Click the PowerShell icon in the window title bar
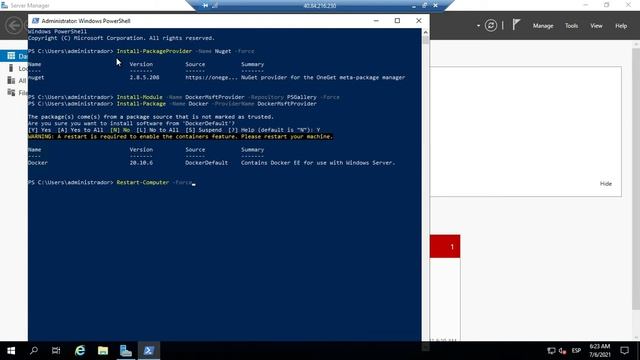This screenshot has height=360, width=640. pyautogui.click(x=35, y=21)
